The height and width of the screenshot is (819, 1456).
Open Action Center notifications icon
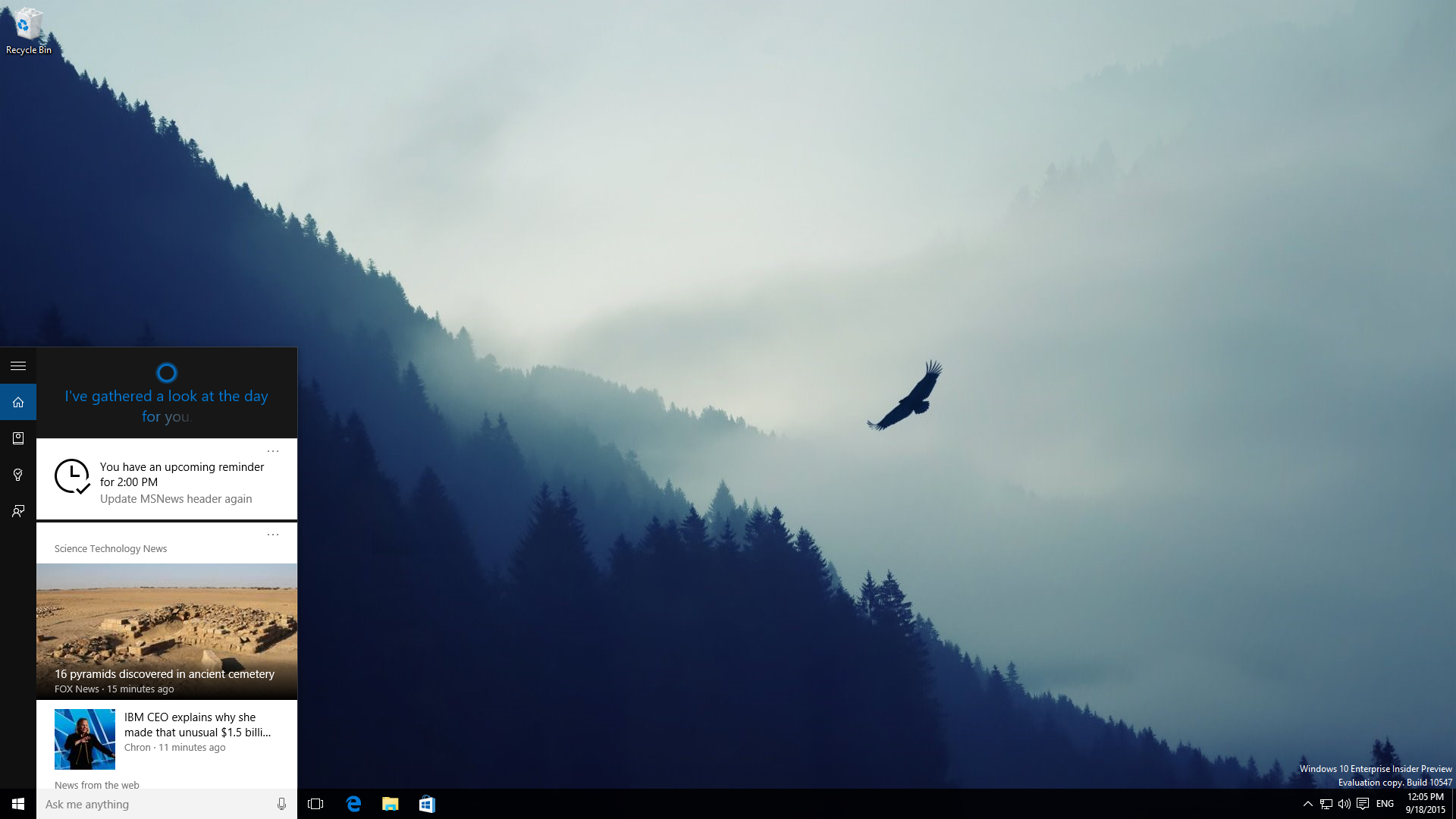[1363, 804]
